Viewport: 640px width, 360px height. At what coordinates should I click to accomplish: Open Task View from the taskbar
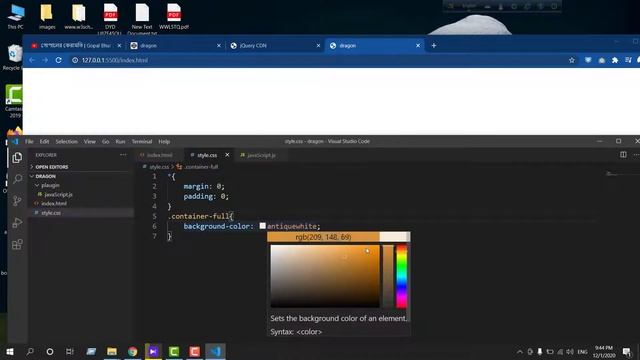pos(70,351)
